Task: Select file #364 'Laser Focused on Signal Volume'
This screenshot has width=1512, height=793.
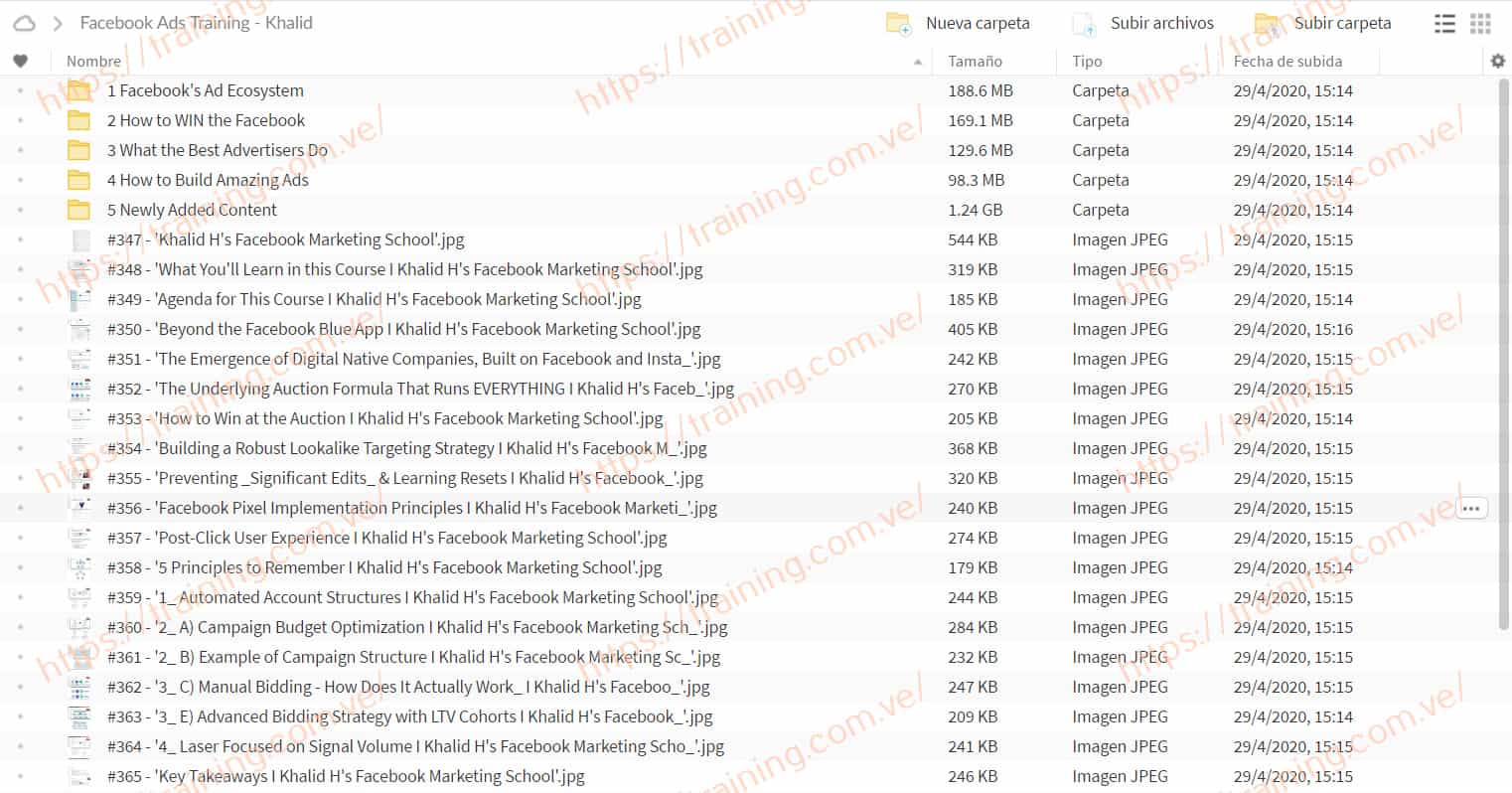Action: coord(416,746)
